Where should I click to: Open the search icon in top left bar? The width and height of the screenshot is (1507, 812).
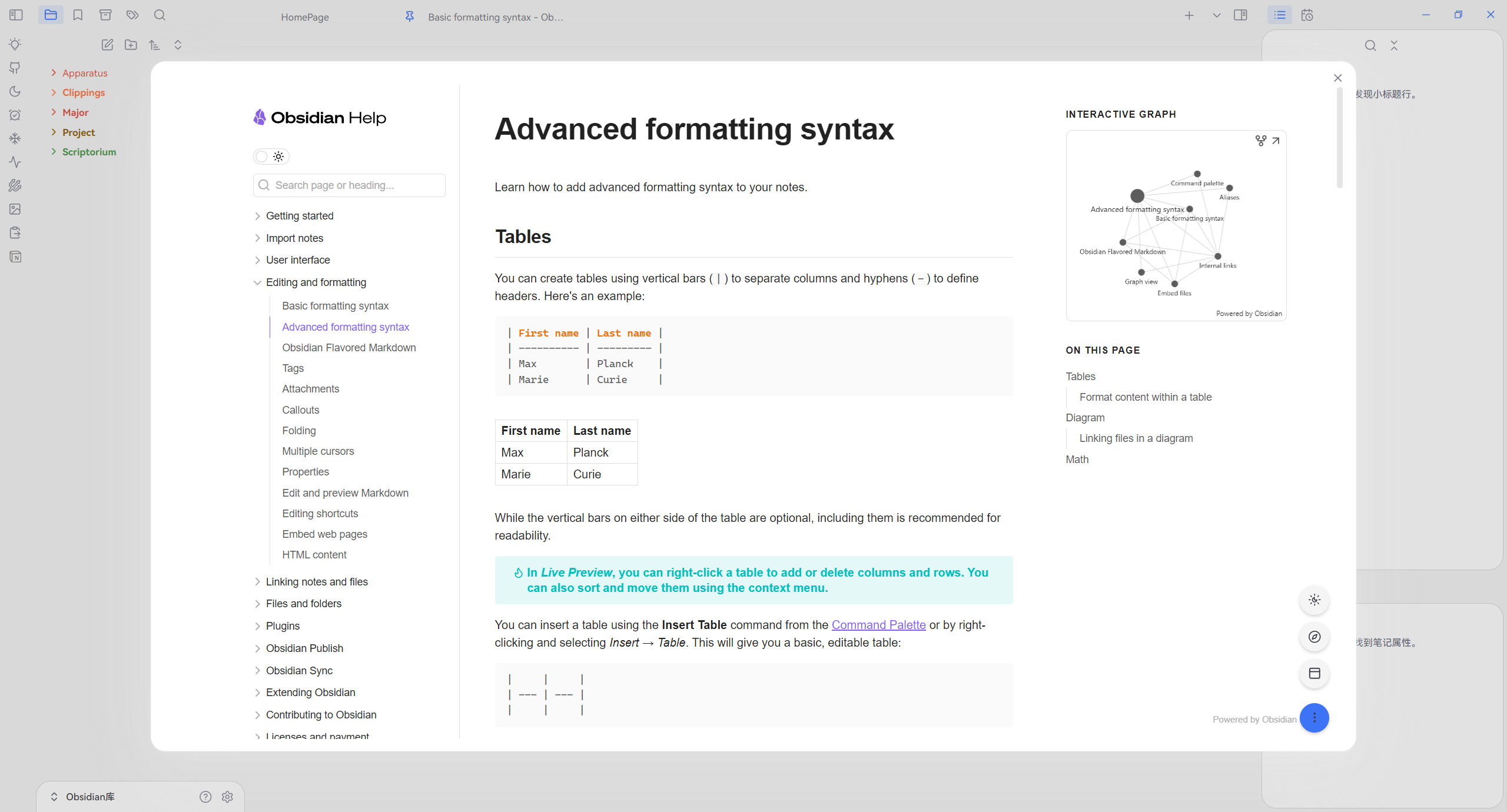click(160, 15)
